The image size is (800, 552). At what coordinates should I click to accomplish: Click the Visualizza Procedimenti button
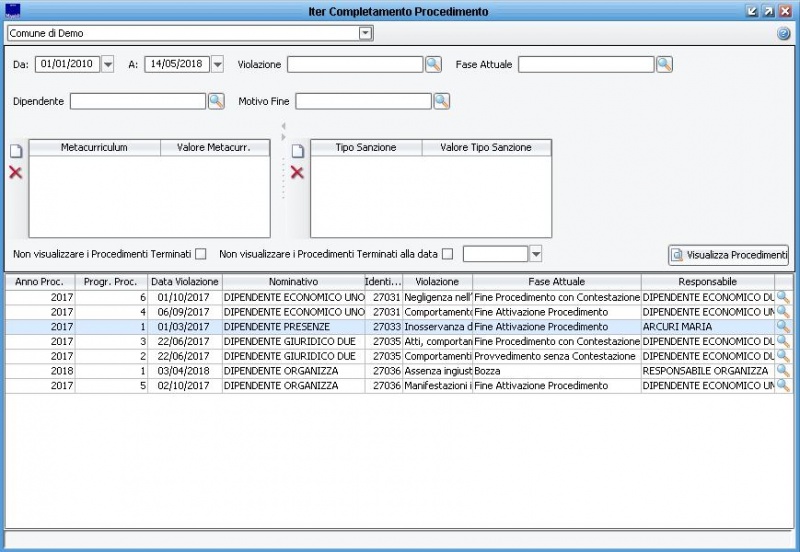[x=729, y=255]
